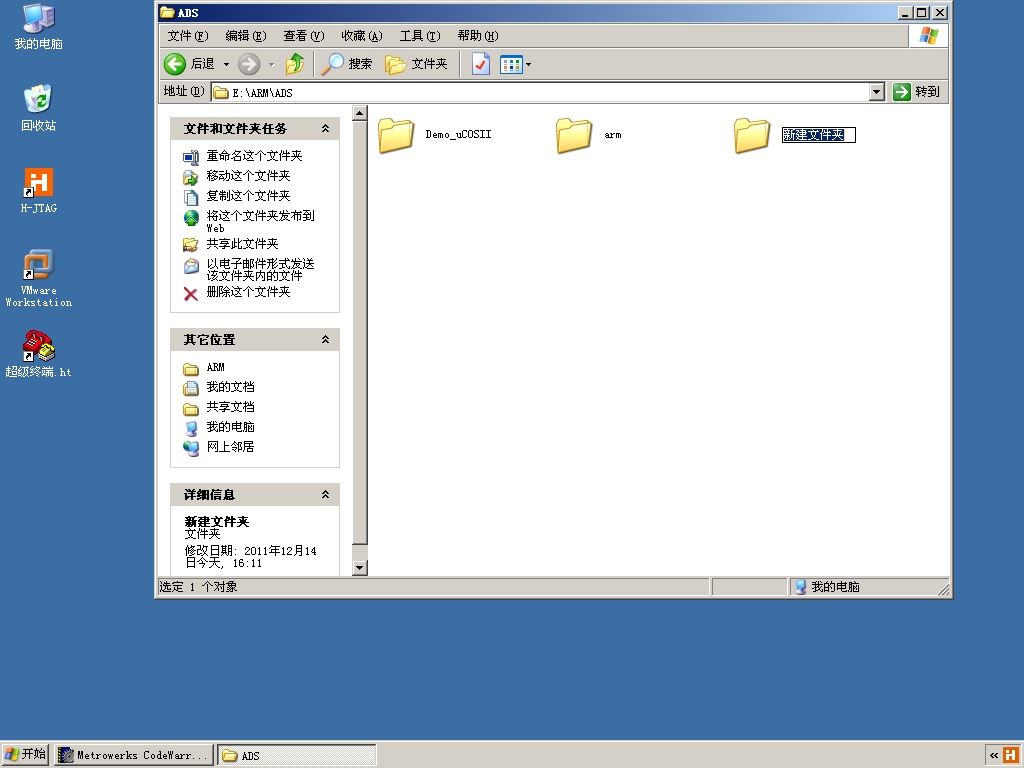
Task: Switch to Metrowerks CodeWarrior taskbar button
Action: coord(135,756)
